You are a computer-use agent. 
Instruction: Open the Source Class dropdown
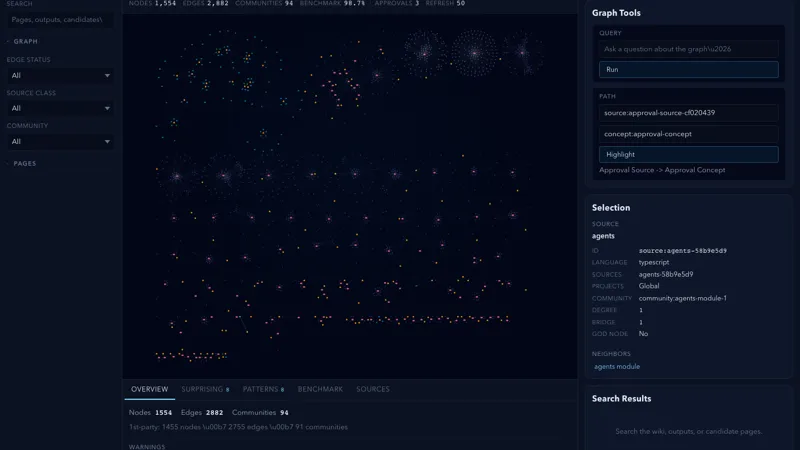60,108
